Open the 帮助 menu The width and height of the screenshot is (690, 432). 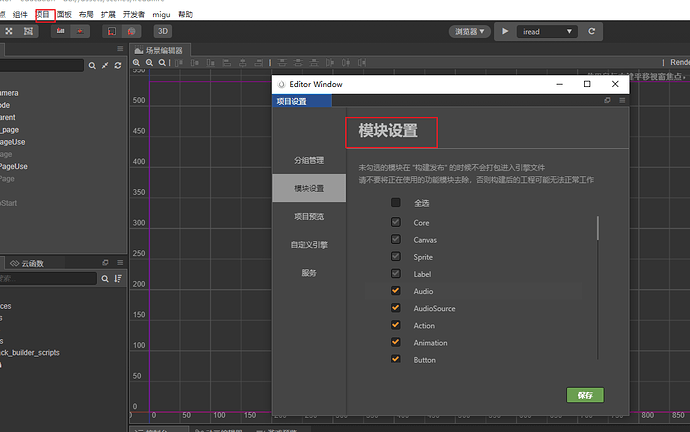[x=186, y=15]
